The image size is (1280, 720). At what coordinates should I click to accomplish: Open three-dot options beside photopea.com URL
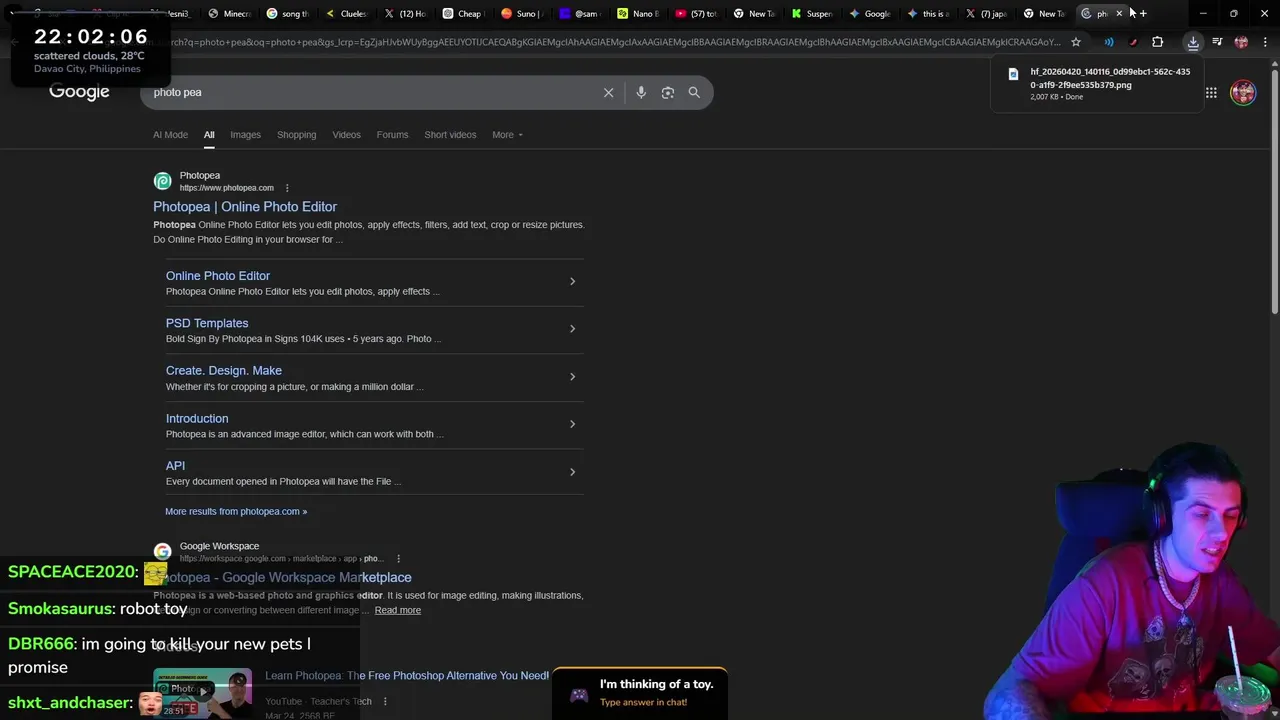click(287, 188)
